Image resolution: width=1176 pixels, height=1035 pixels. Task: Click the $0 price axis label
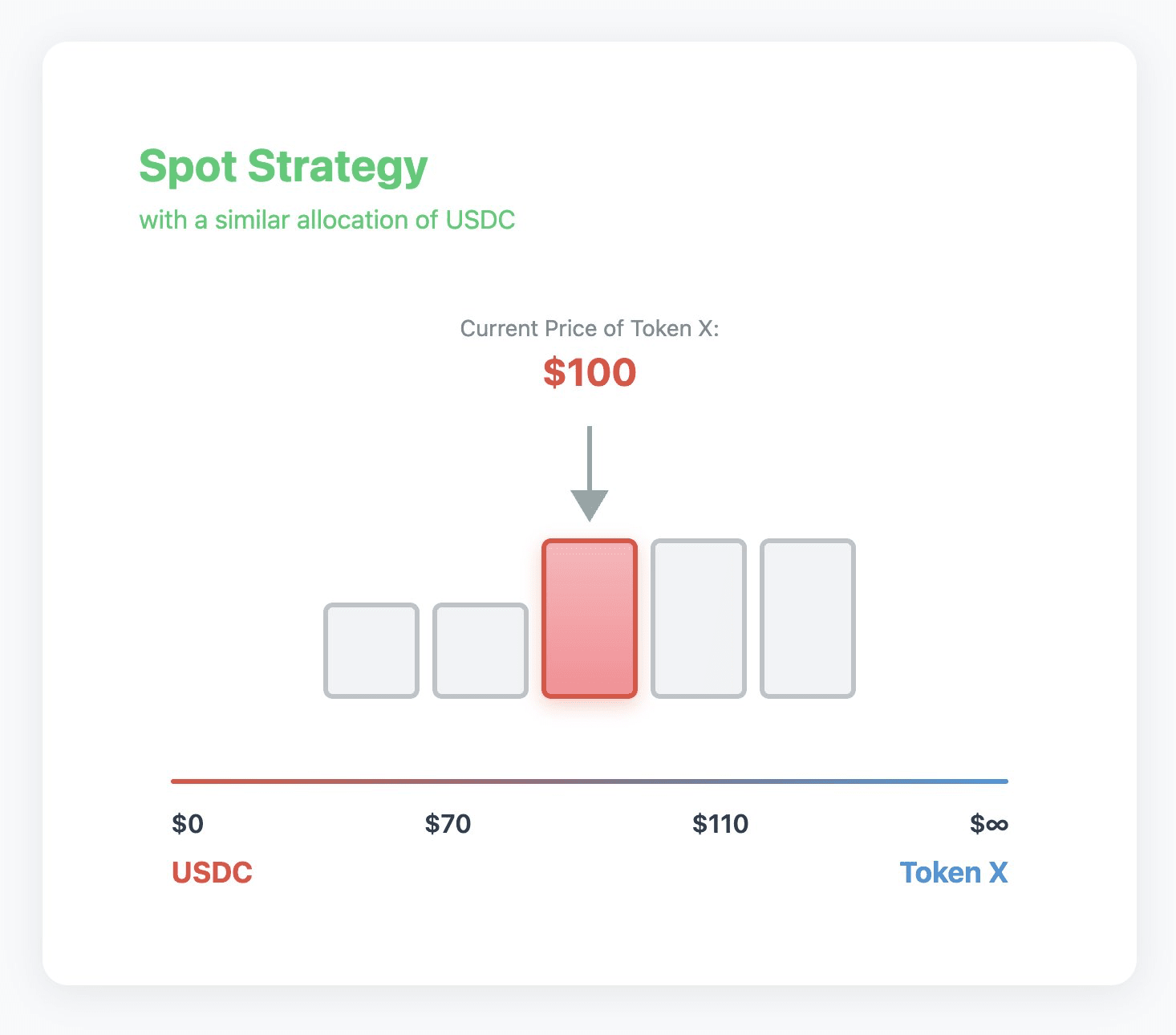pyautogui.click(x=188, y=824)
